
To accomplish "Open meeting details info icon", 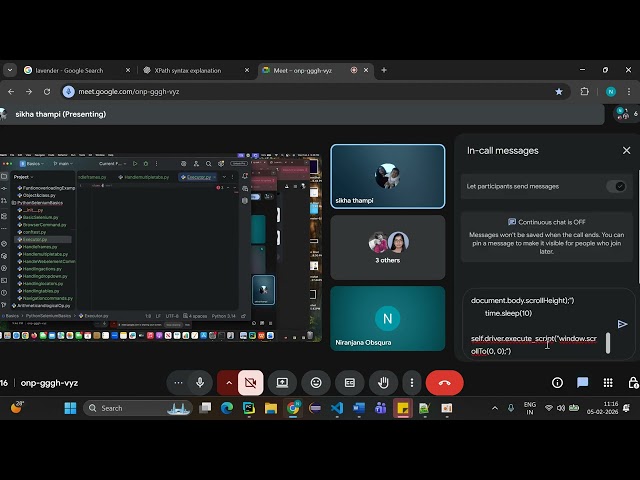I will click(557, 382).
